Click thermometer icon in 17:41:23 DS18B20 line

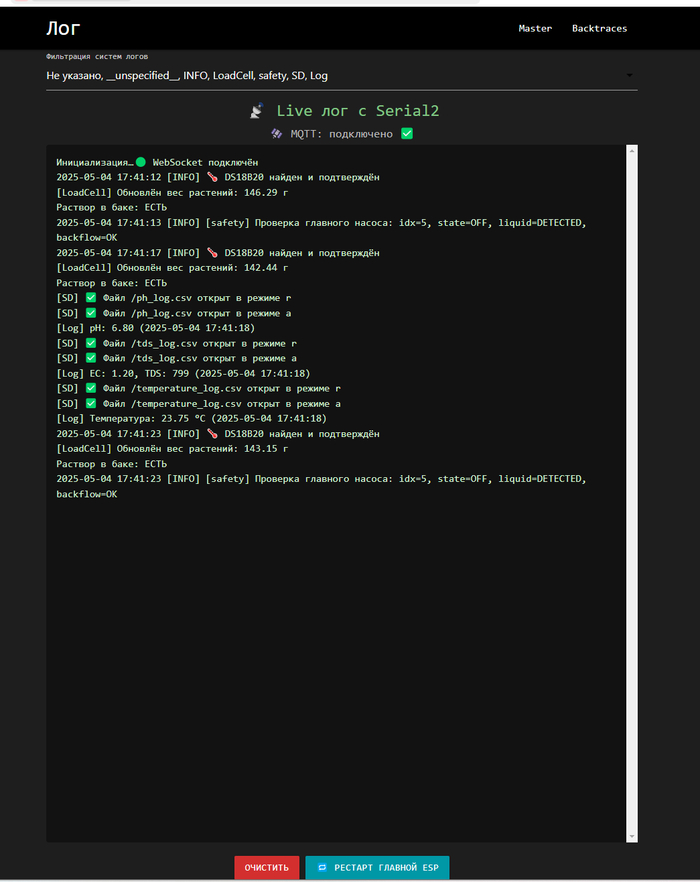[x=212, y=434]
